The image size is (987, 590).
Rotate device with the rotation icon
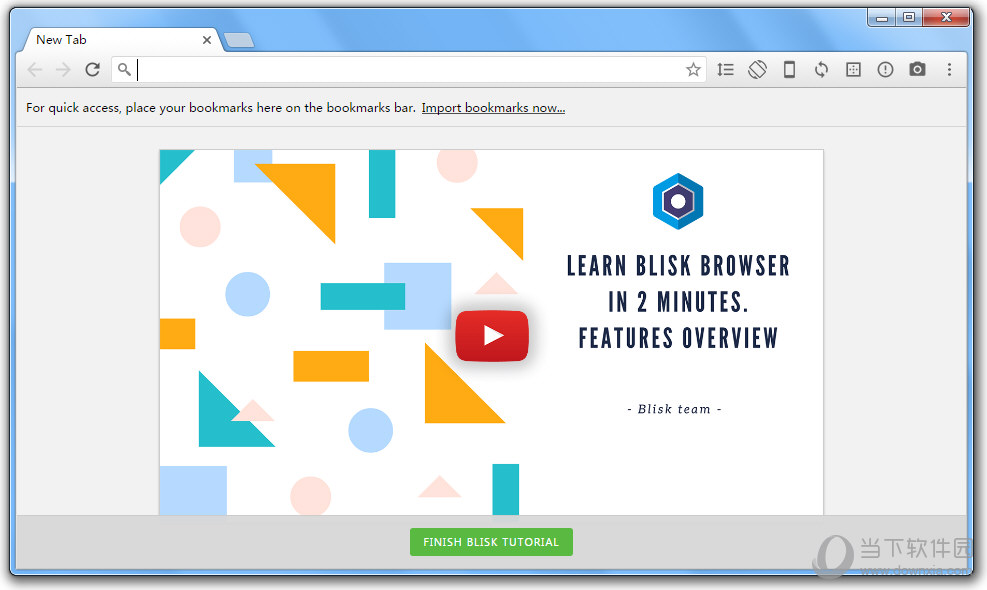click(x=757, y=69)
